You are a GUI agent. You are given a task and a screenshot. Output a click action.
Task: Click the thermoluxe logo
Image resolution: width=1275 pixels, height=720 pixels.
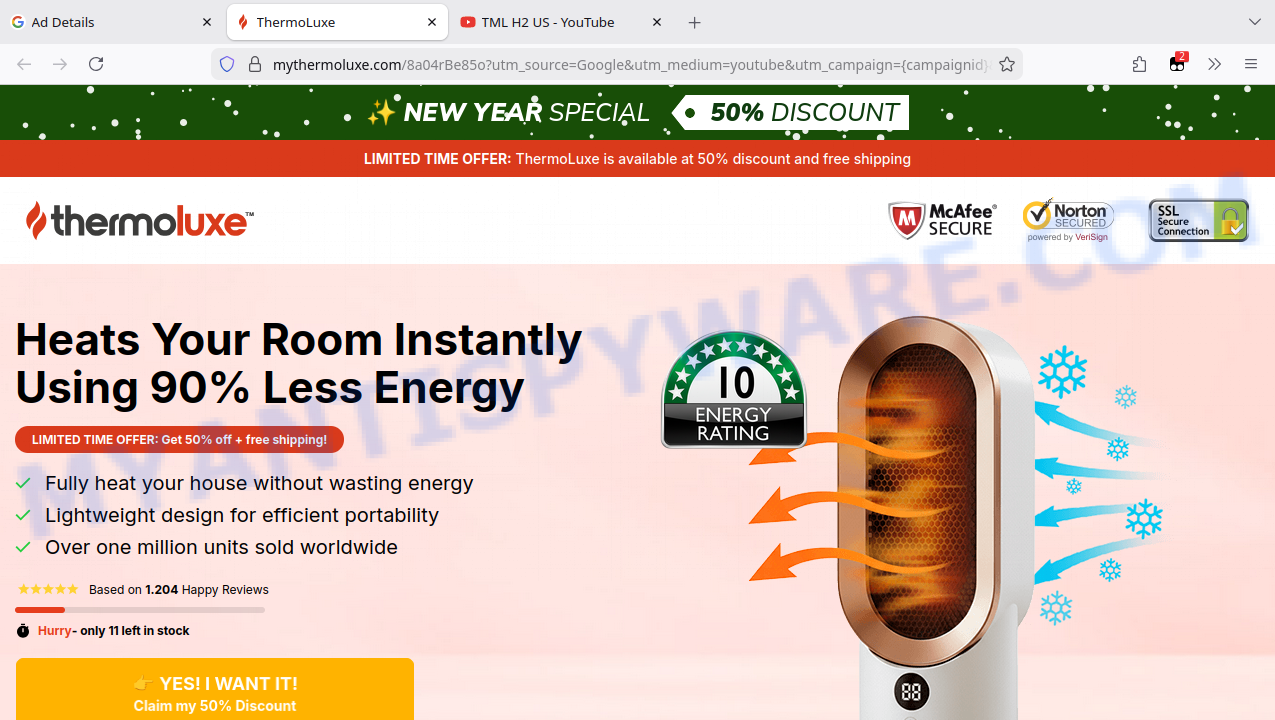click(139, 220)
